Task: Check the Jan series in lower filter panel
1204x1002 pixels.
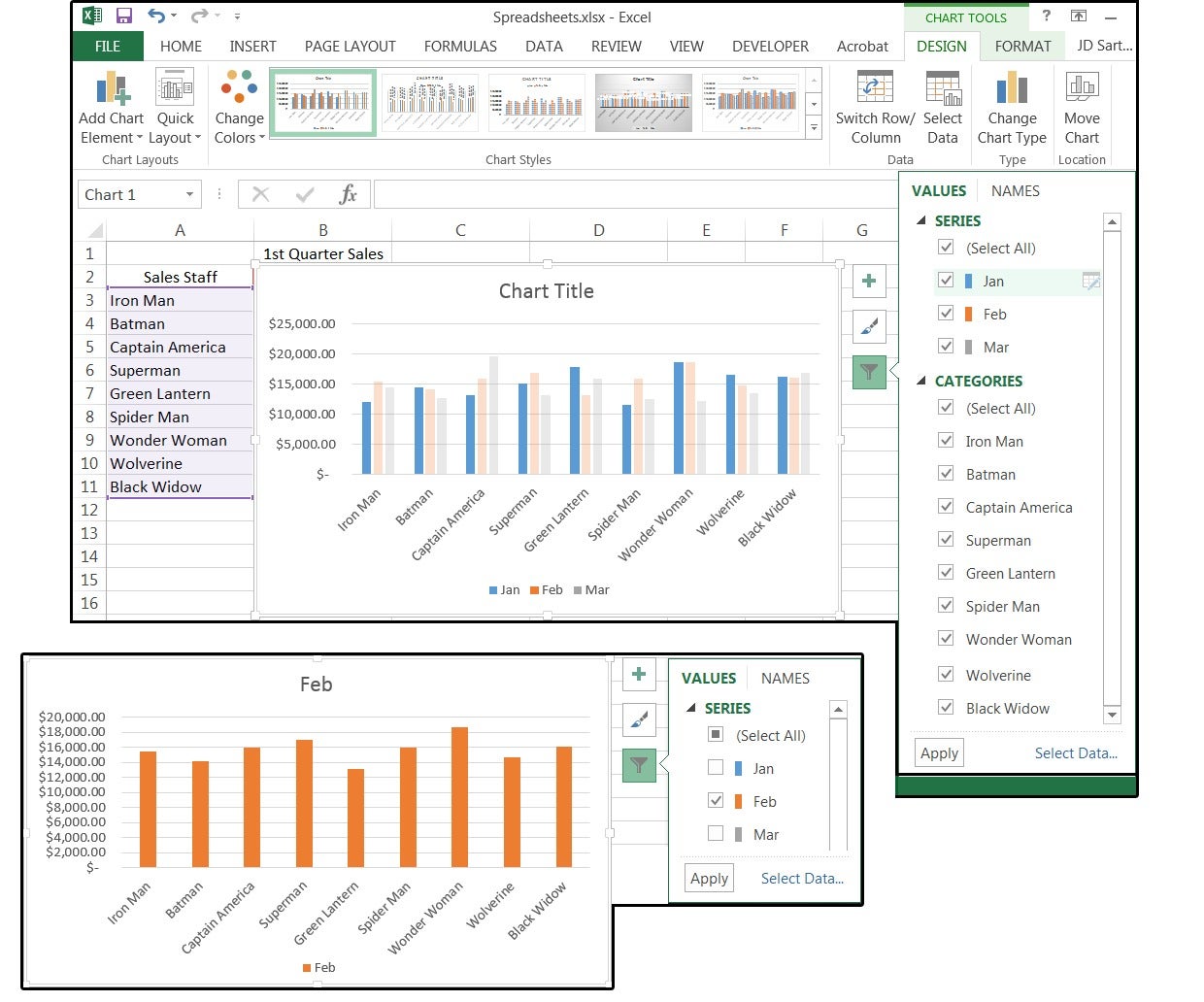Action: 716,767
